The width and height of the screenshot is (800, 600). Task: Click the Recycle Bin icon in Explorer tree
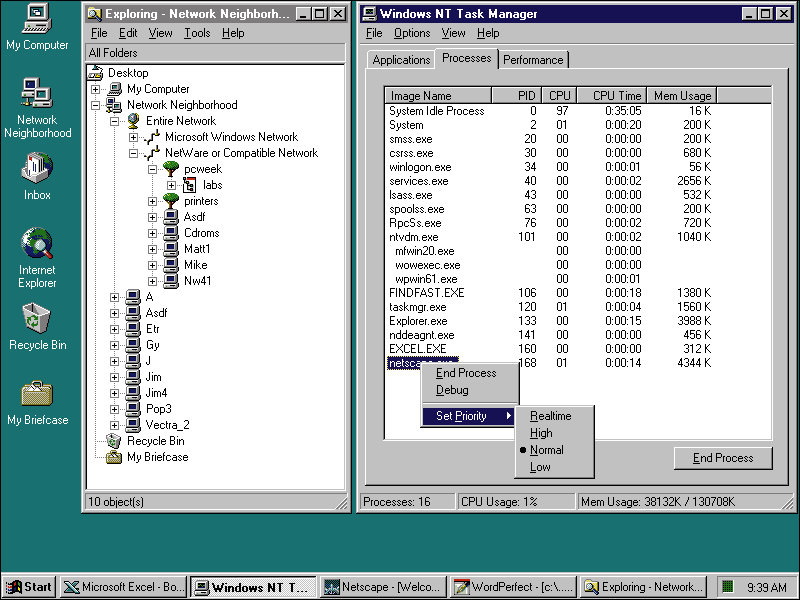pos(114,441)
